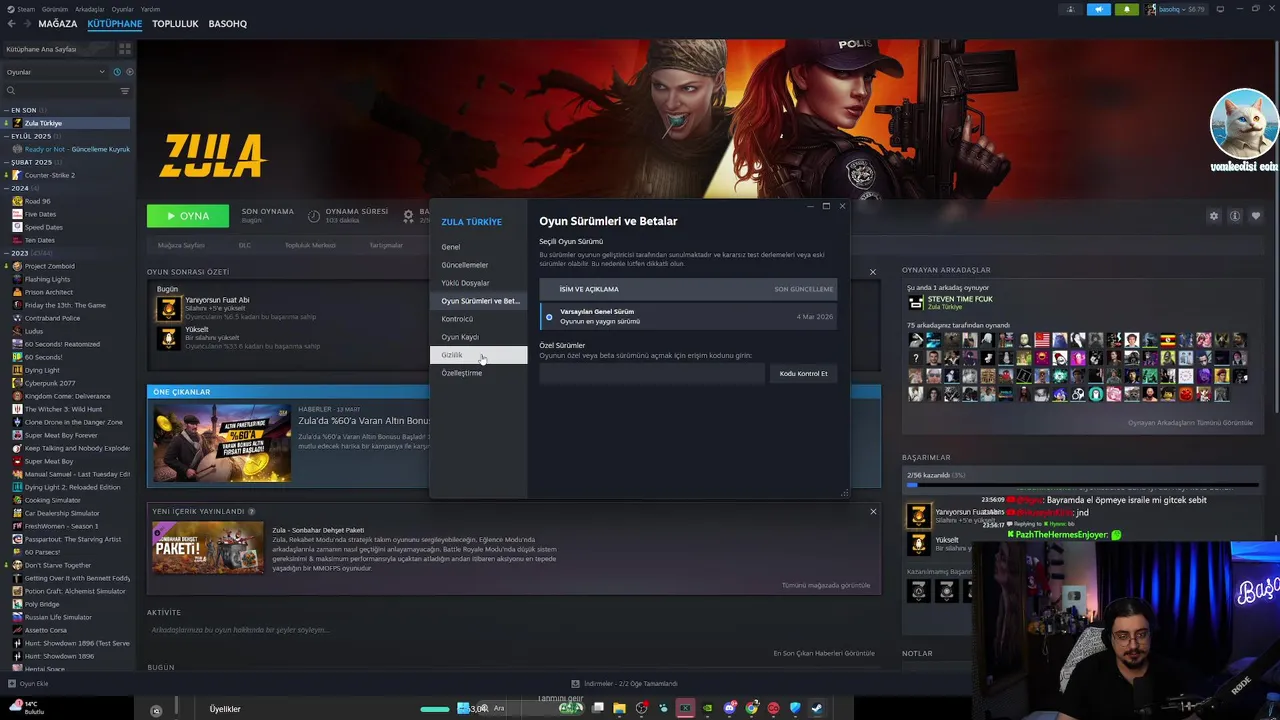Open the announcements megaphone button
Viewport: 1280px width, 720px height.
coord(1099,9)
